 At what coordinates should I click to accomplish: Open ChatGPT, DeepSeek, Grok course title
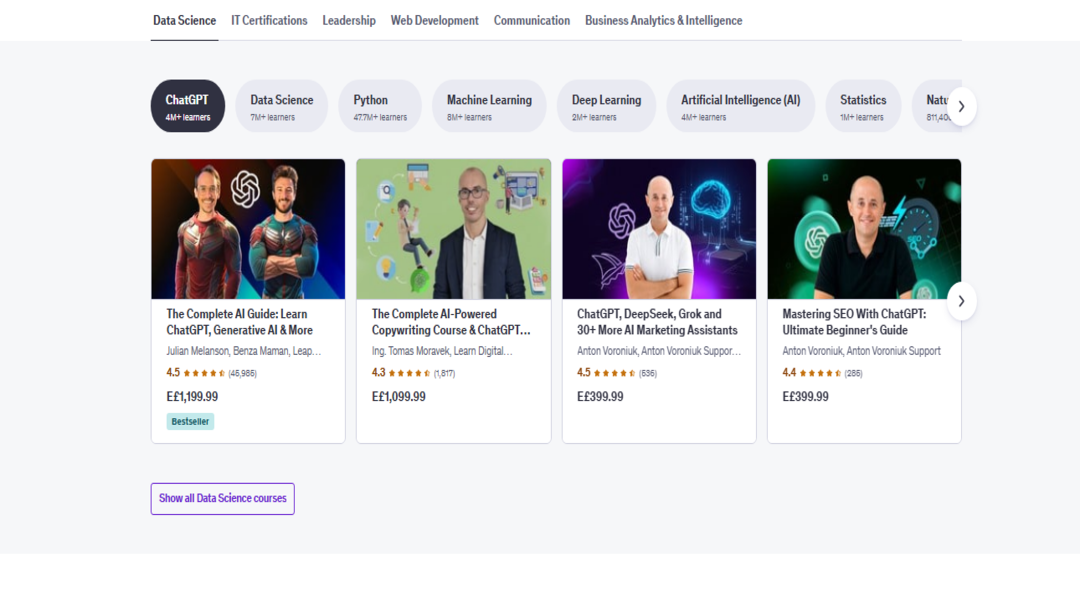pyautogui.click(x=657, y=322)
